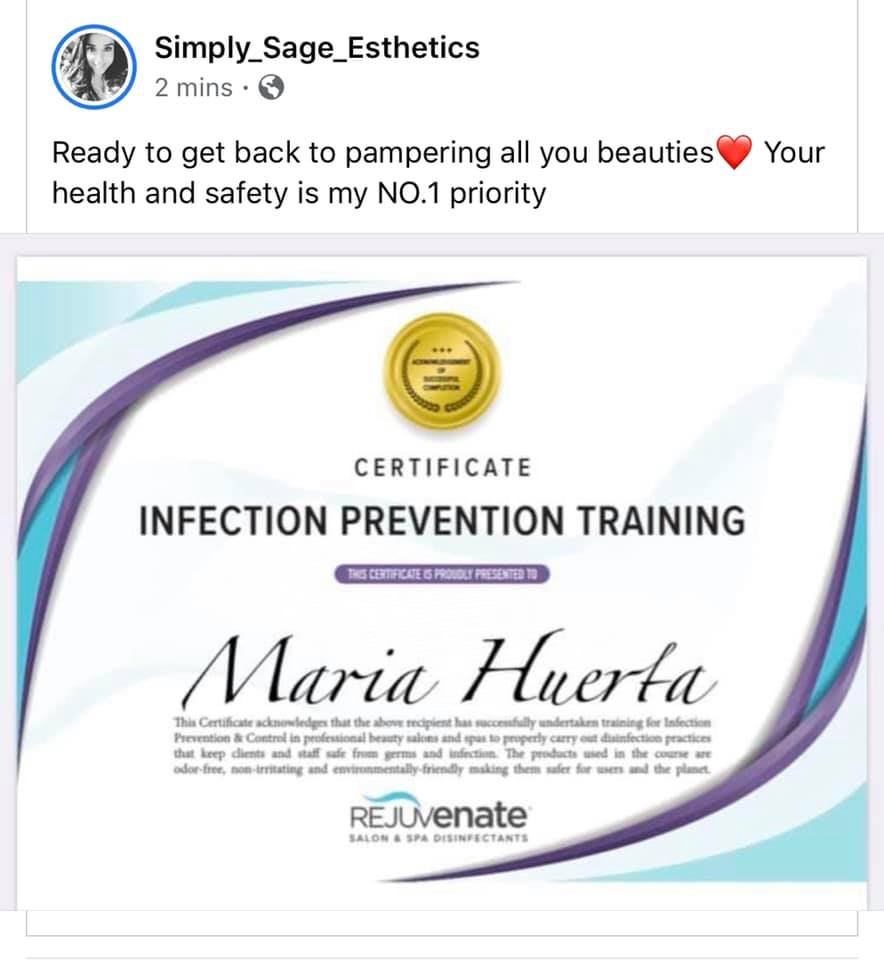Click the certificate acknowledgement paragraph text
Screen dimensions: 884x960
[x=443, y=745]
